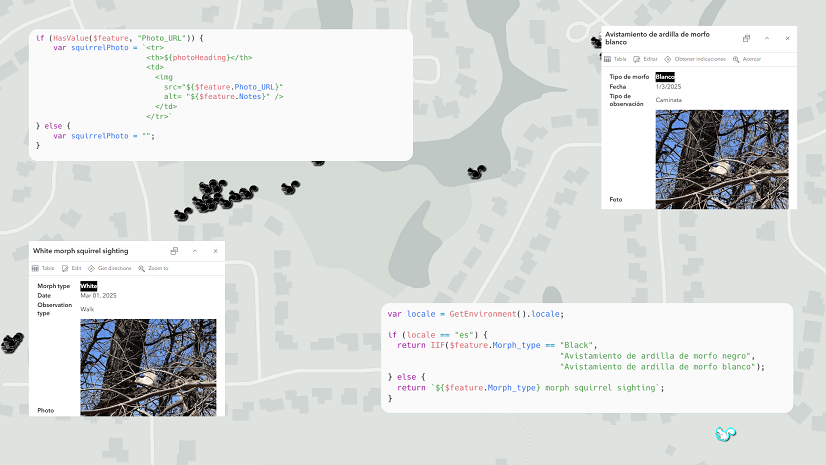Click the Walk observation value
Image resolution: width=826 pixels, height=465 pixels.
(x=87, y=309)
